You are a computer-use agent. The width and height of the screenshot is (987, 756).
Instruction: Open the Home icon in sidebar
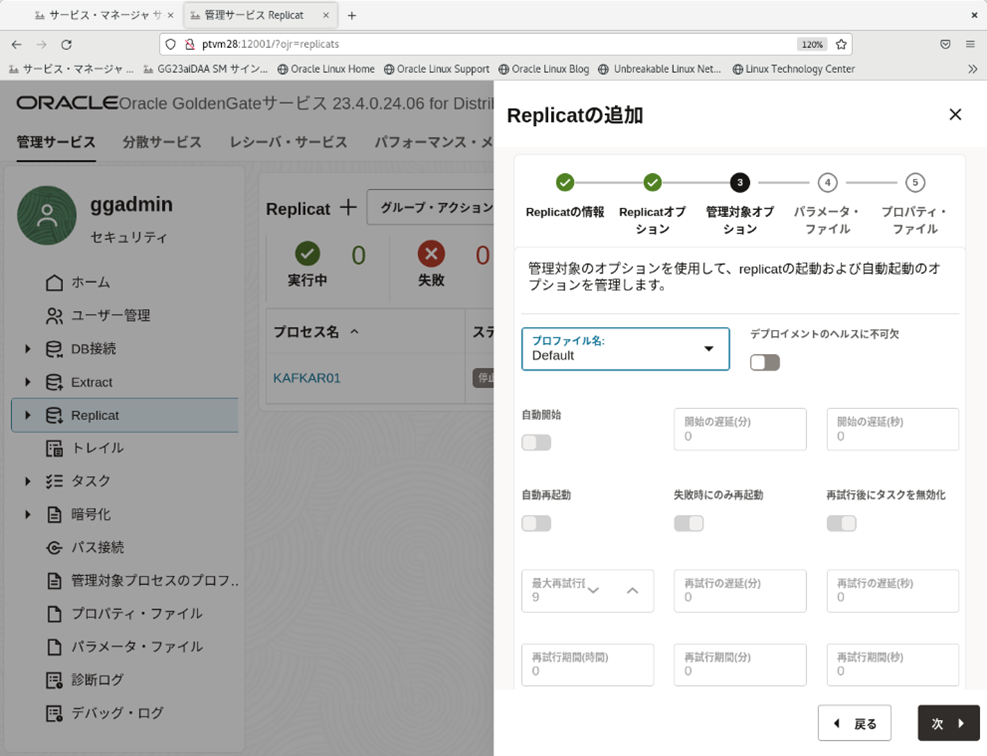pyautogui.click(x=54, y=283)
